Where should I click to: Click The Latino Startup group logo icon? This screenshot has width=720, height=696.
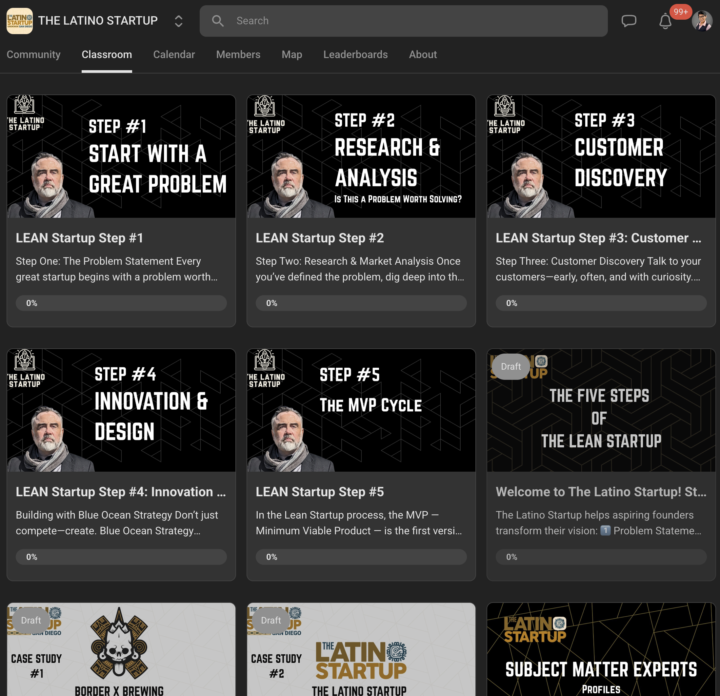19,21
